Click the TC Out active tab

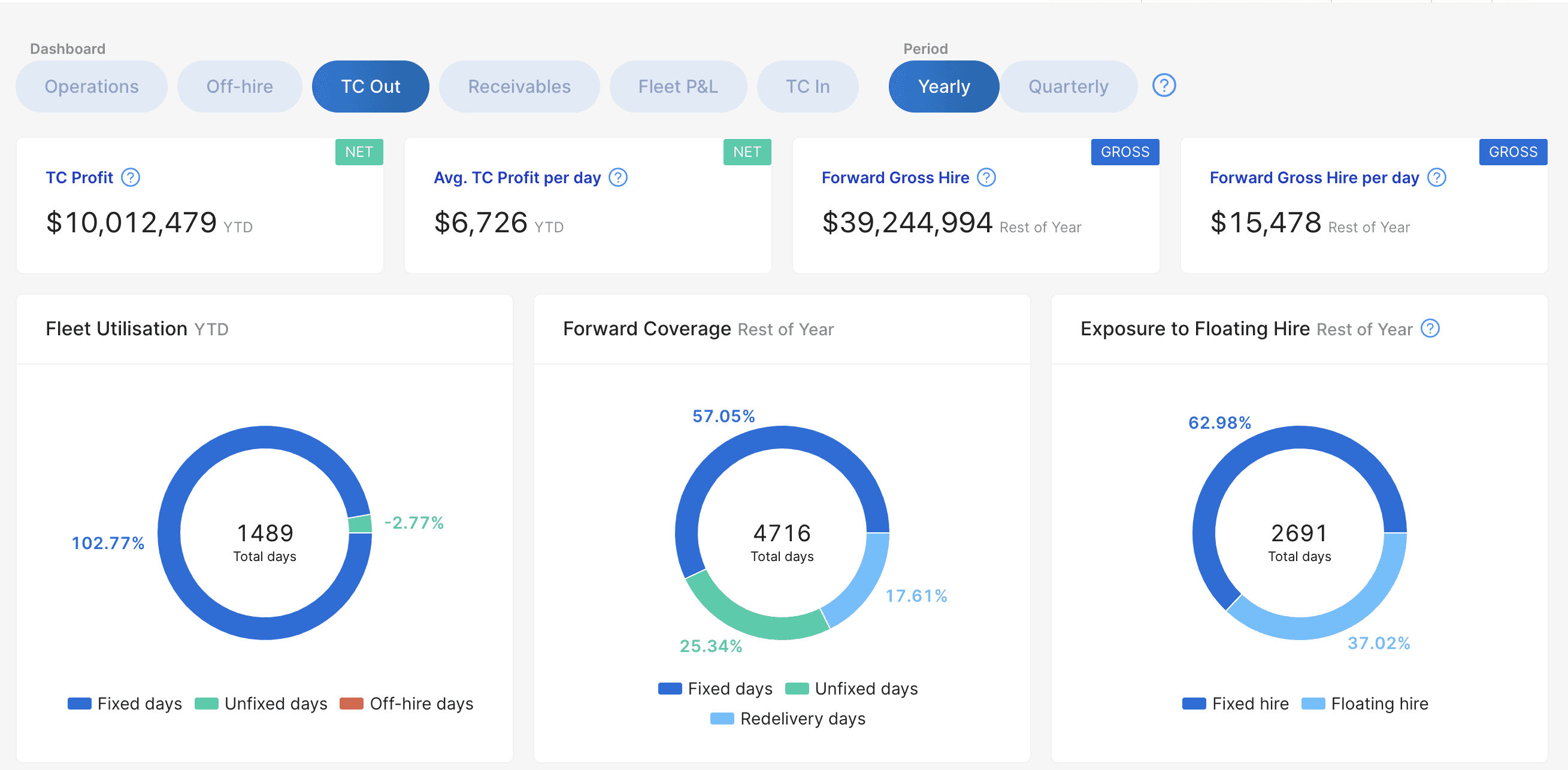click(370, 86)
